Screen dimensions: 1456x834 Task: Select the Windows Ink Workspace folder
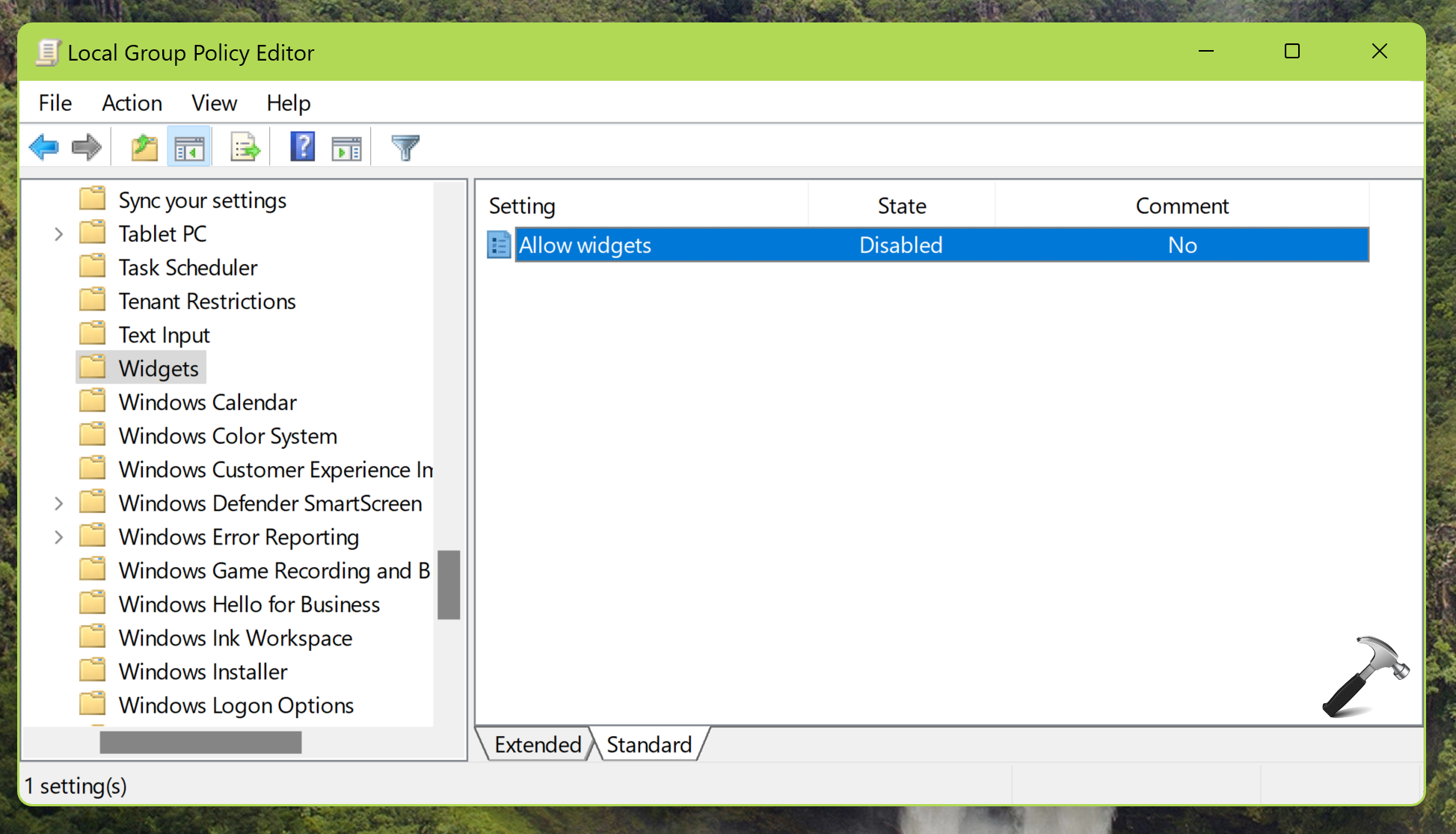pos(235,638)
